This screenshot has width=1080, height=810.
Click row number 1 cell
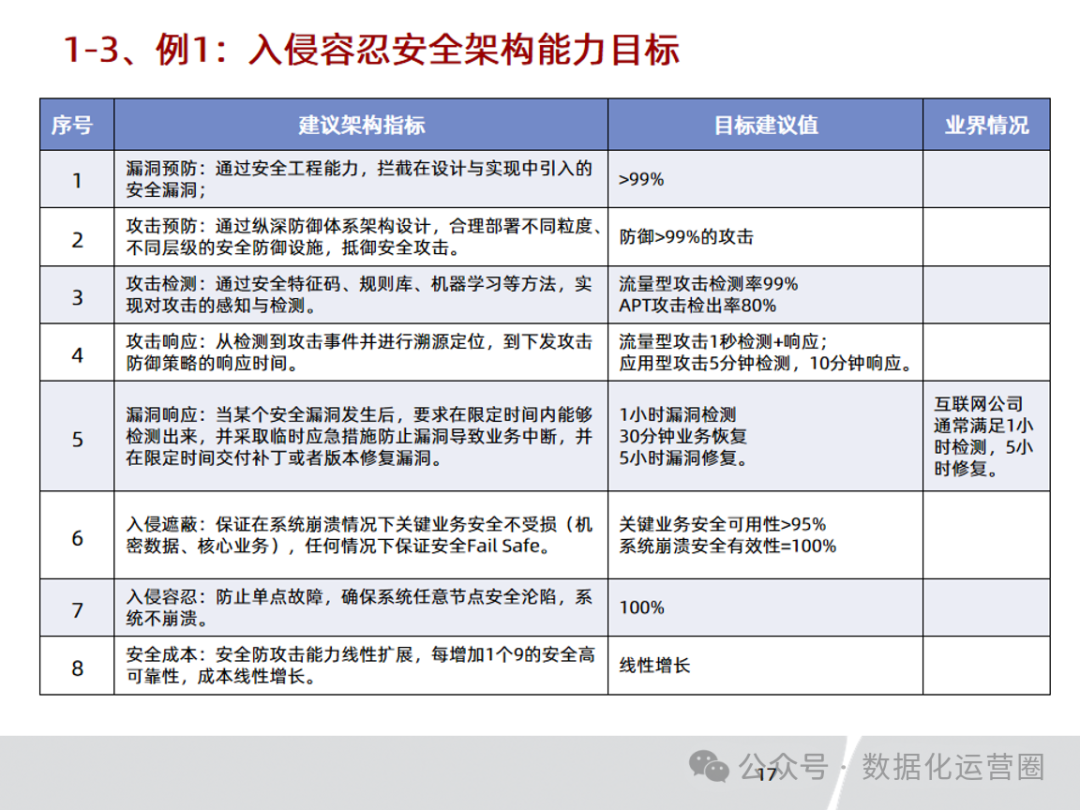click(x=77, y=179)
